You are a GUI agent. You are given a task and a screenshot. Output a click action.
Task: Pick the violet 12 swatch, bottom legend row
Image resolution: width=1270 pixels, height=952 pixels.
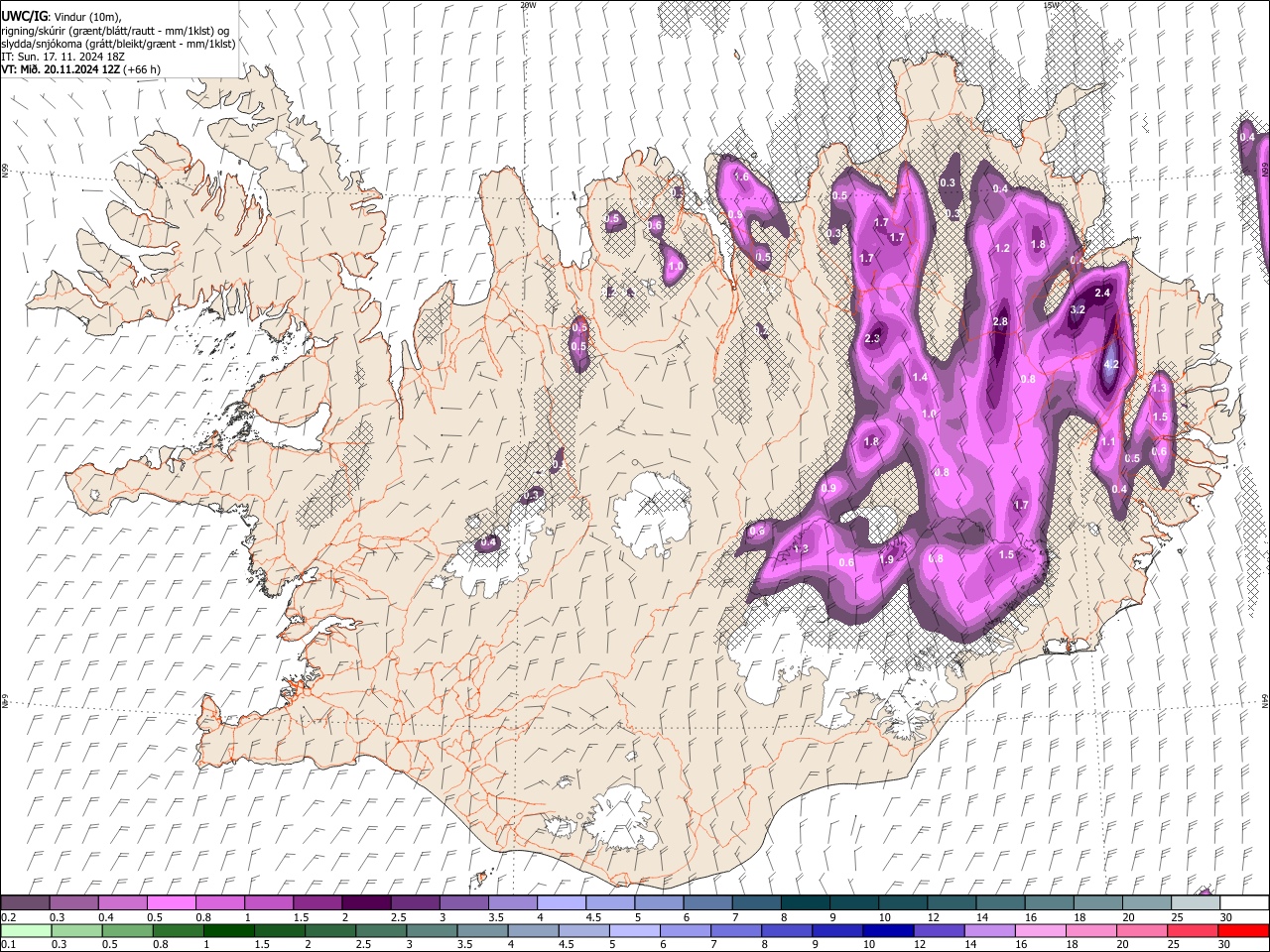click(x=939, y=931)
